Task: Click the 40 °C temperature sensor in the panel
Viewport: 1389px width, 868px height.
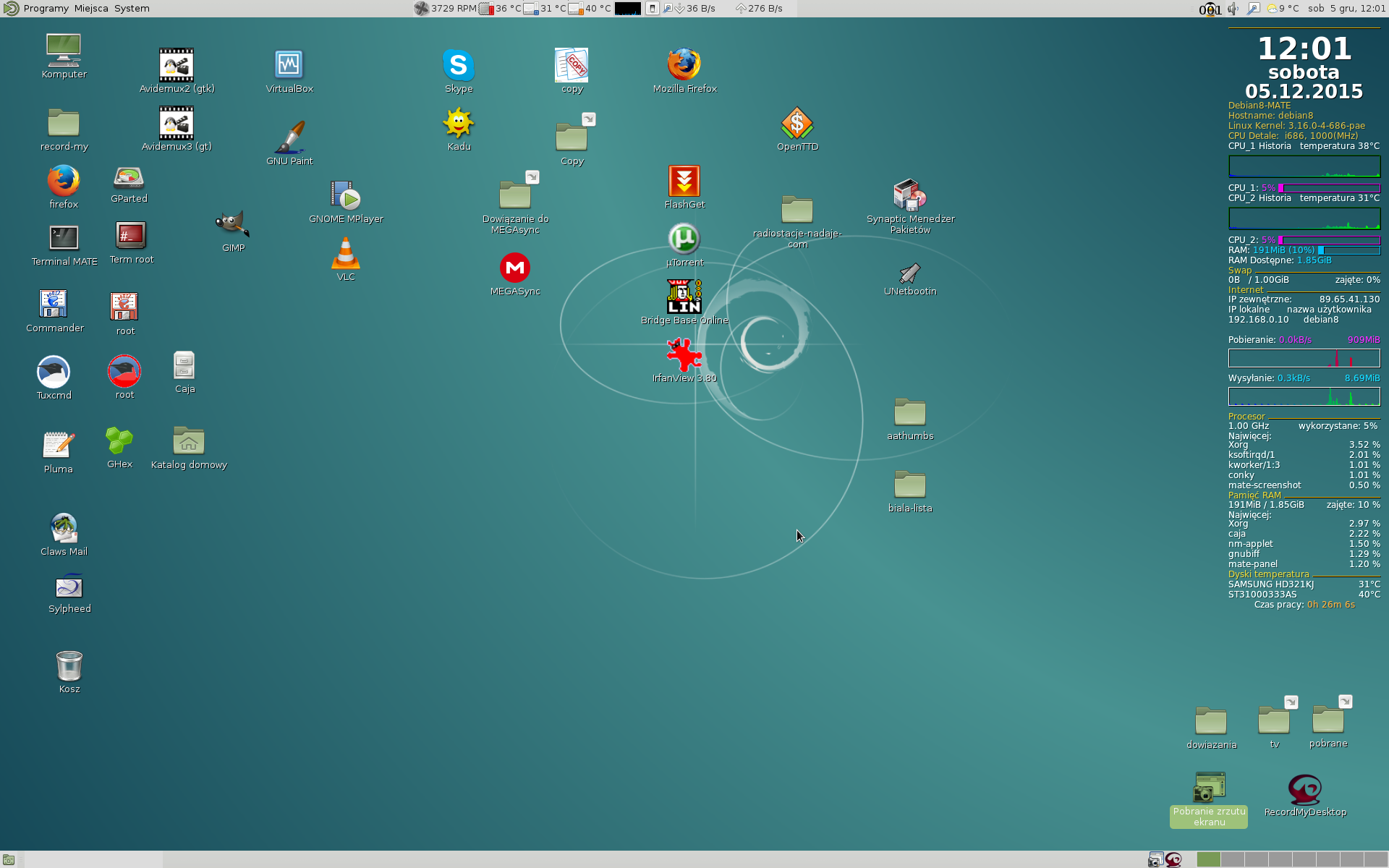Action: pos(590,9)
